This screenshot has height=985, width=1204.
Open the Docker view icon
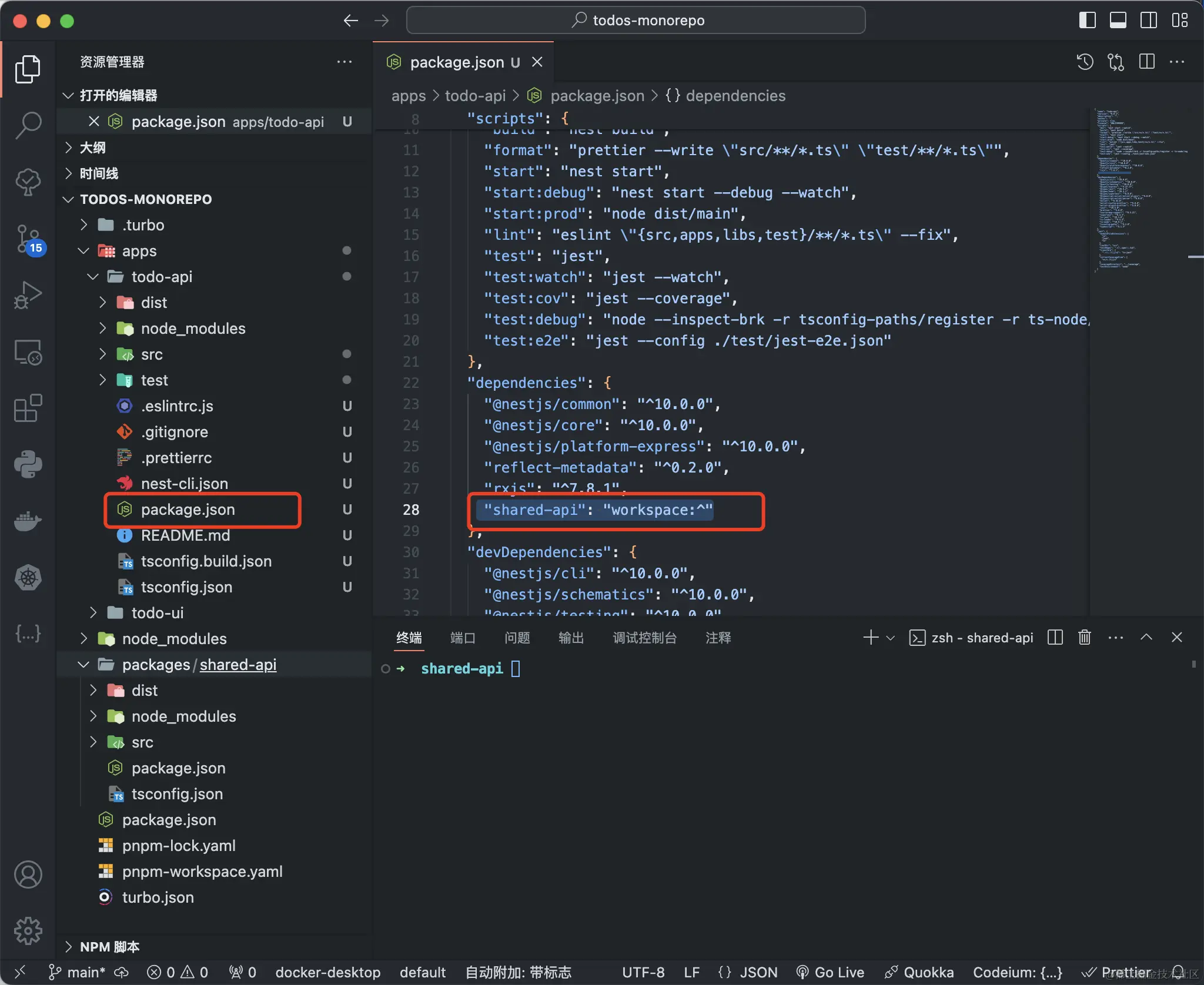click(28, 521)
